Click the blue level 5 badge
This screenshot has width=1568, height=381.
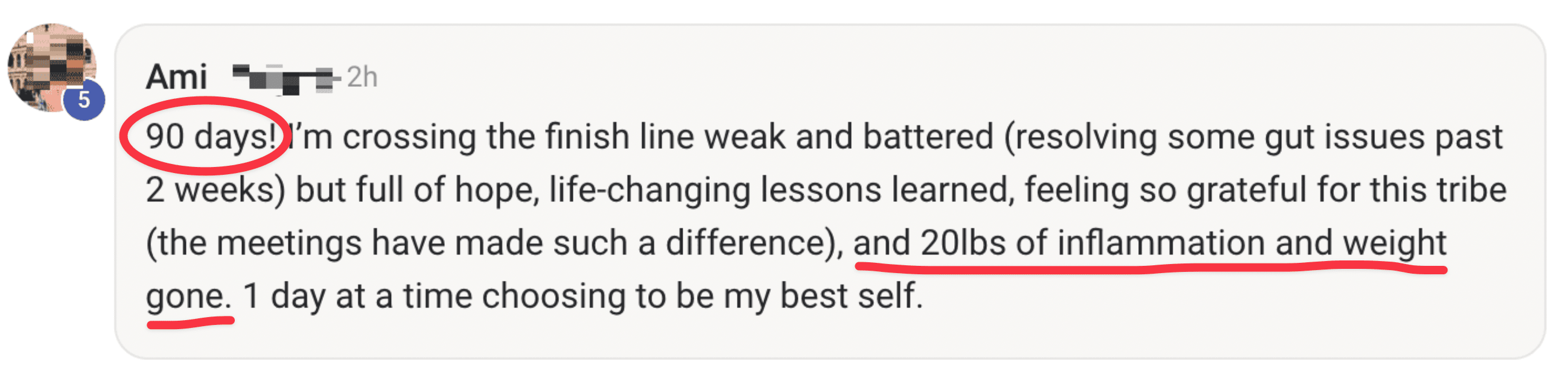click(x=84, y=99)
